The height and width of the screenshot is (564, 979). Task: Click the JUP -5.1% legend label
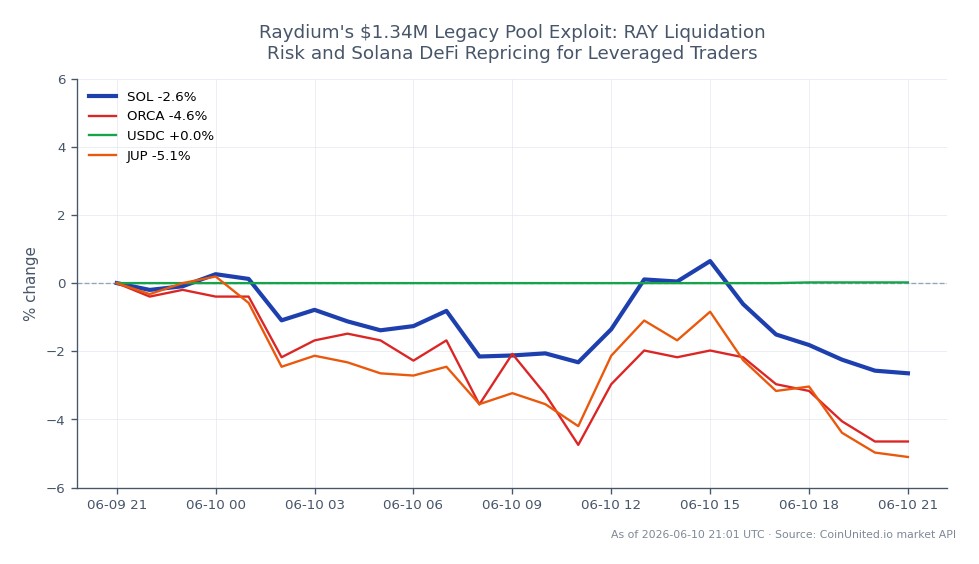pos(159,156)
